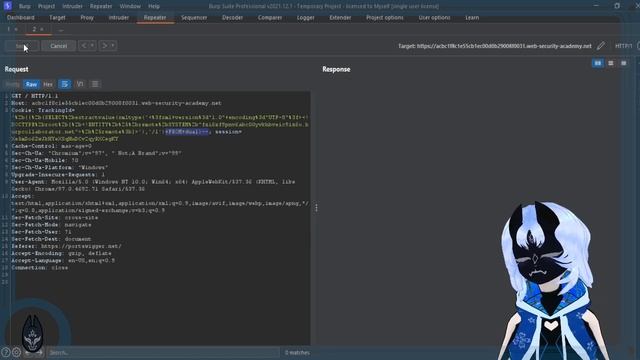Click the User-Agent header line
This screenshot has width=640, height=360.
pos(153,185)
